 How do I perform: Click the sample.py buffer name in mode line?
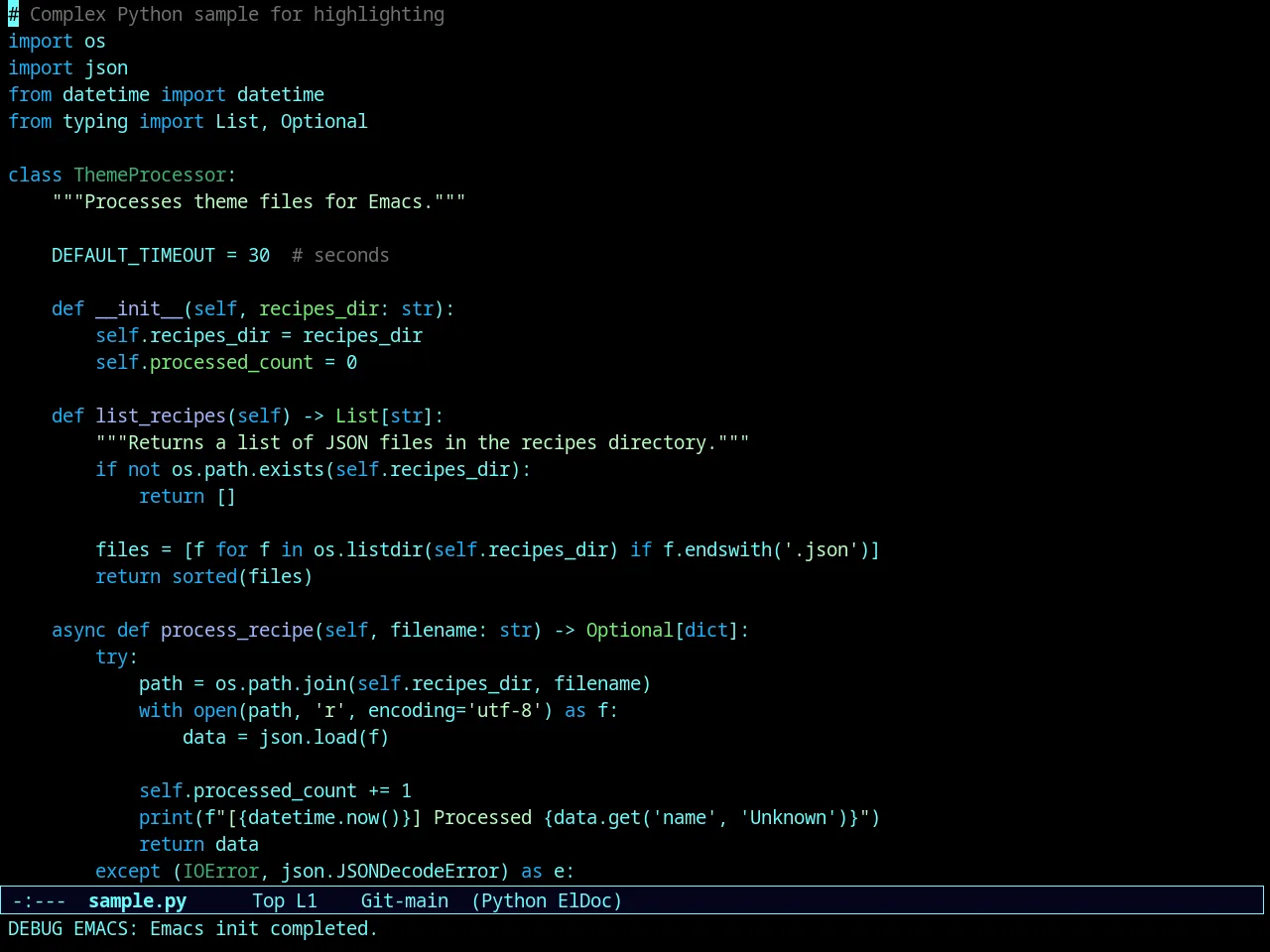(x=137, y=900)
